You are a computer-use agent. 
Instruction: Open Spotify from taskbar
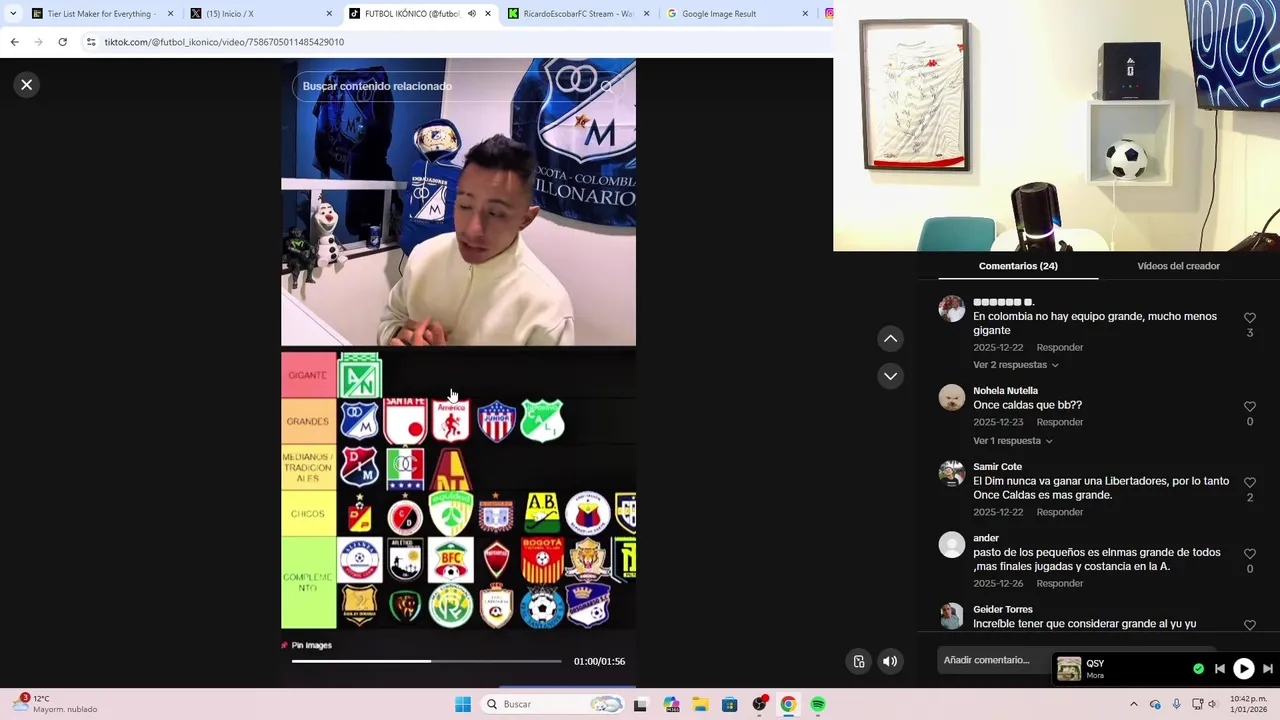[818, 705]
